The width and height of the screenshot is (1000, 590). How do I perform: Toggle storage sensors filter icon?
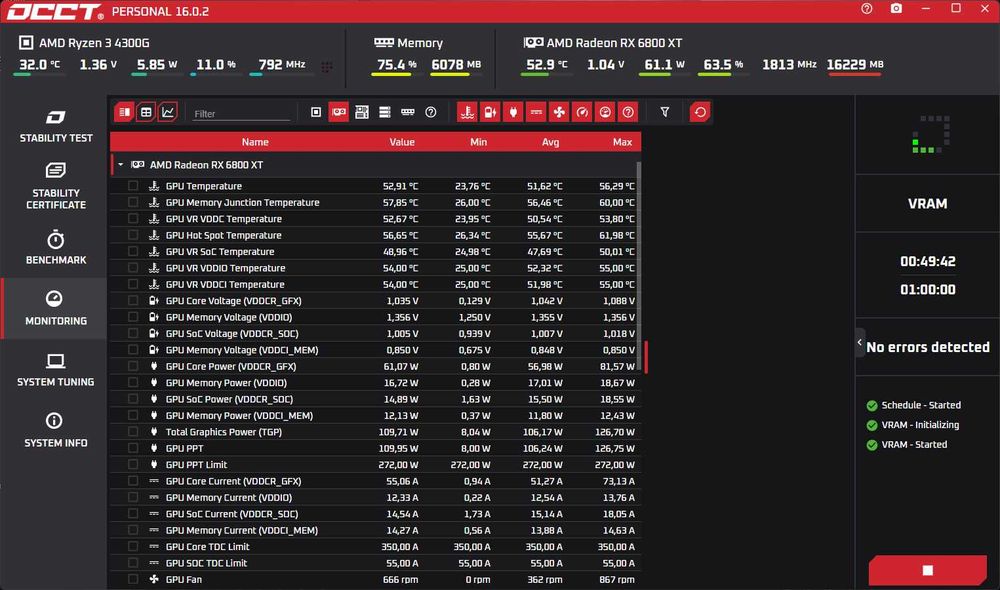[385, 112]
